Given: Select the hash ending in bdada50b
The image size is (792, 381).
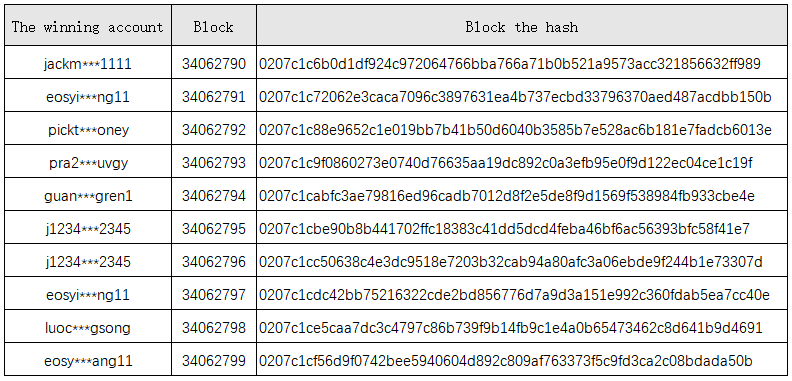Looking at the screenshot, I should [x=506, y=361].
